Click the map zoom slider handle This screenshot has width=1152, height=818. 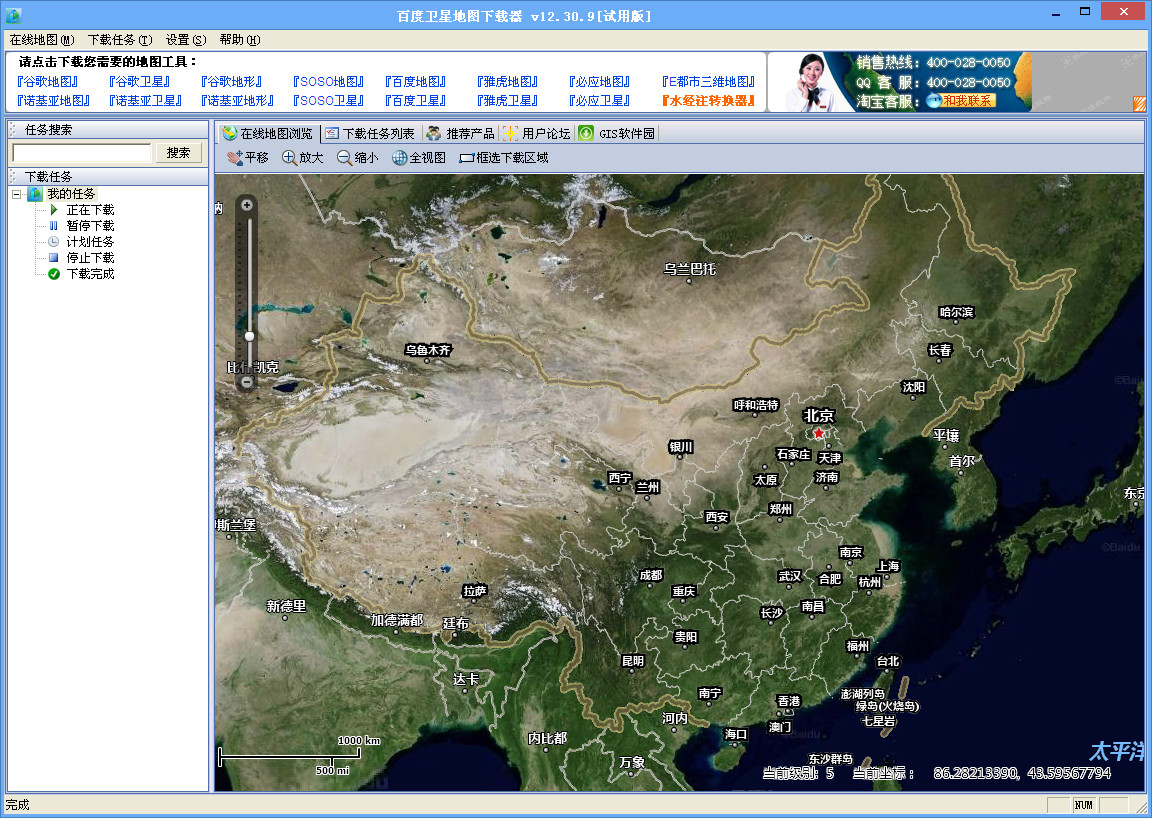[x=248, y=335]
